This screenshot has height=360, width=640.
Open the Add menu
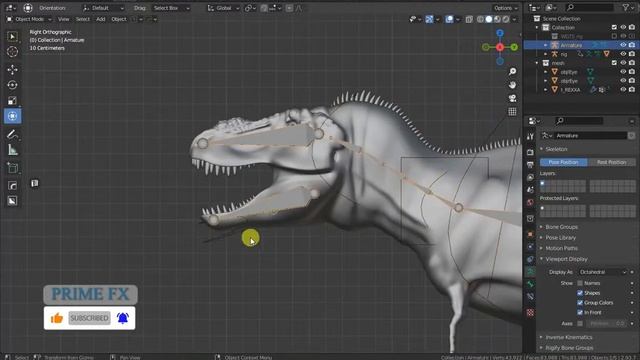click(100, 19)
